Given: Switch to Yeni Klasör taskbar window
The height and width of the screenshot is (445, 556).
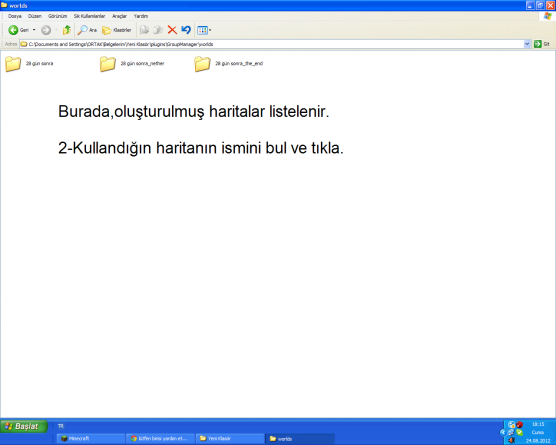Looking at the screenshot, I should pyautogui.click(x=230, y=439).
